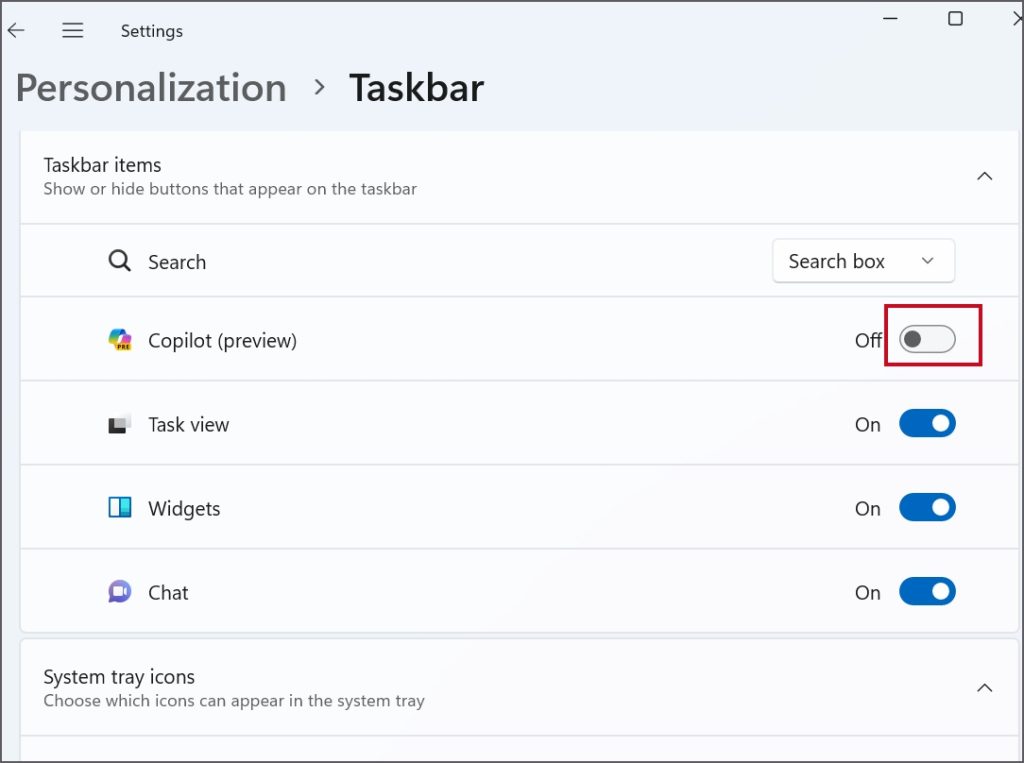Go to Personalization breadcrumb
The width and height of the screenshot is (1024, 763).
151,88
